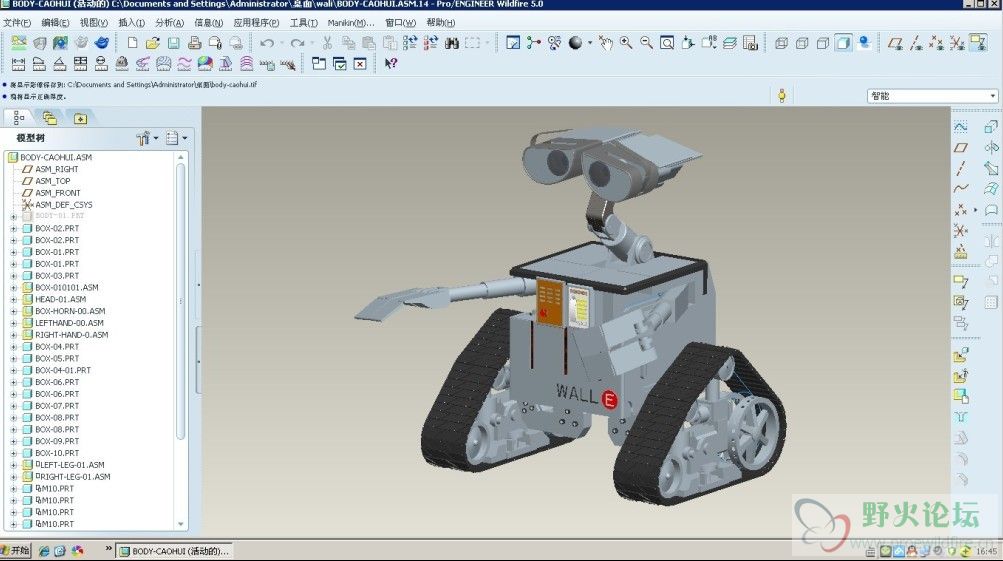Click the model tree vertical scrollbar

tap(181, 301)
